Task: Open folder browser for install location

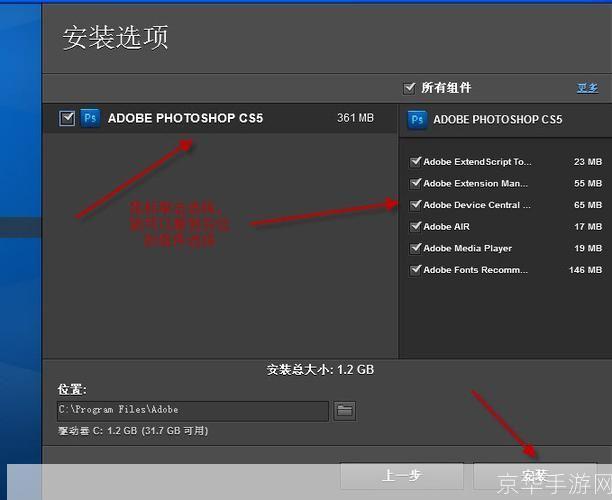Action: [x=345, y=411]
